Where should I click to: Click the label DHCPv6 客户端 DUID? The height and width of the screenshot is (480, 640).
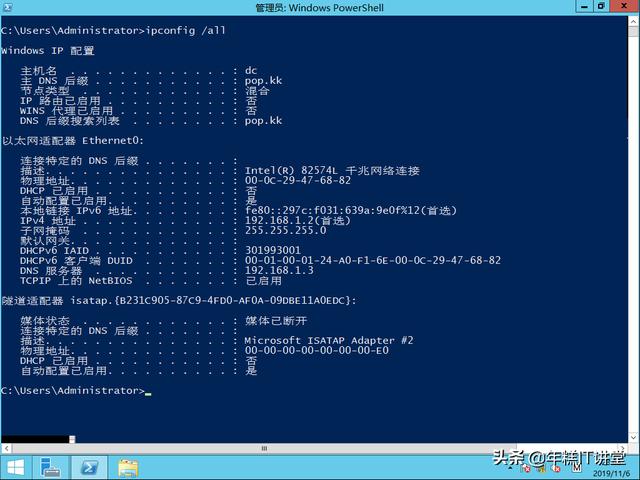coord(76,261)
